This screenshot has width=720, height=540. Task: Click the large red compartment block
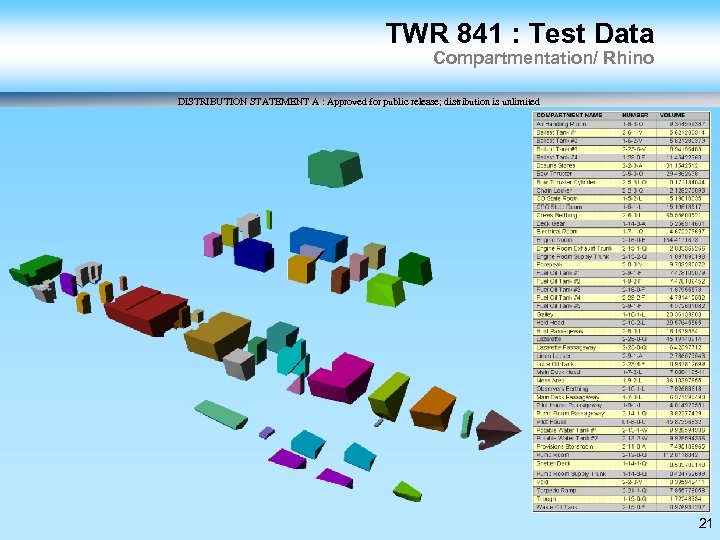tap(146, 310)
